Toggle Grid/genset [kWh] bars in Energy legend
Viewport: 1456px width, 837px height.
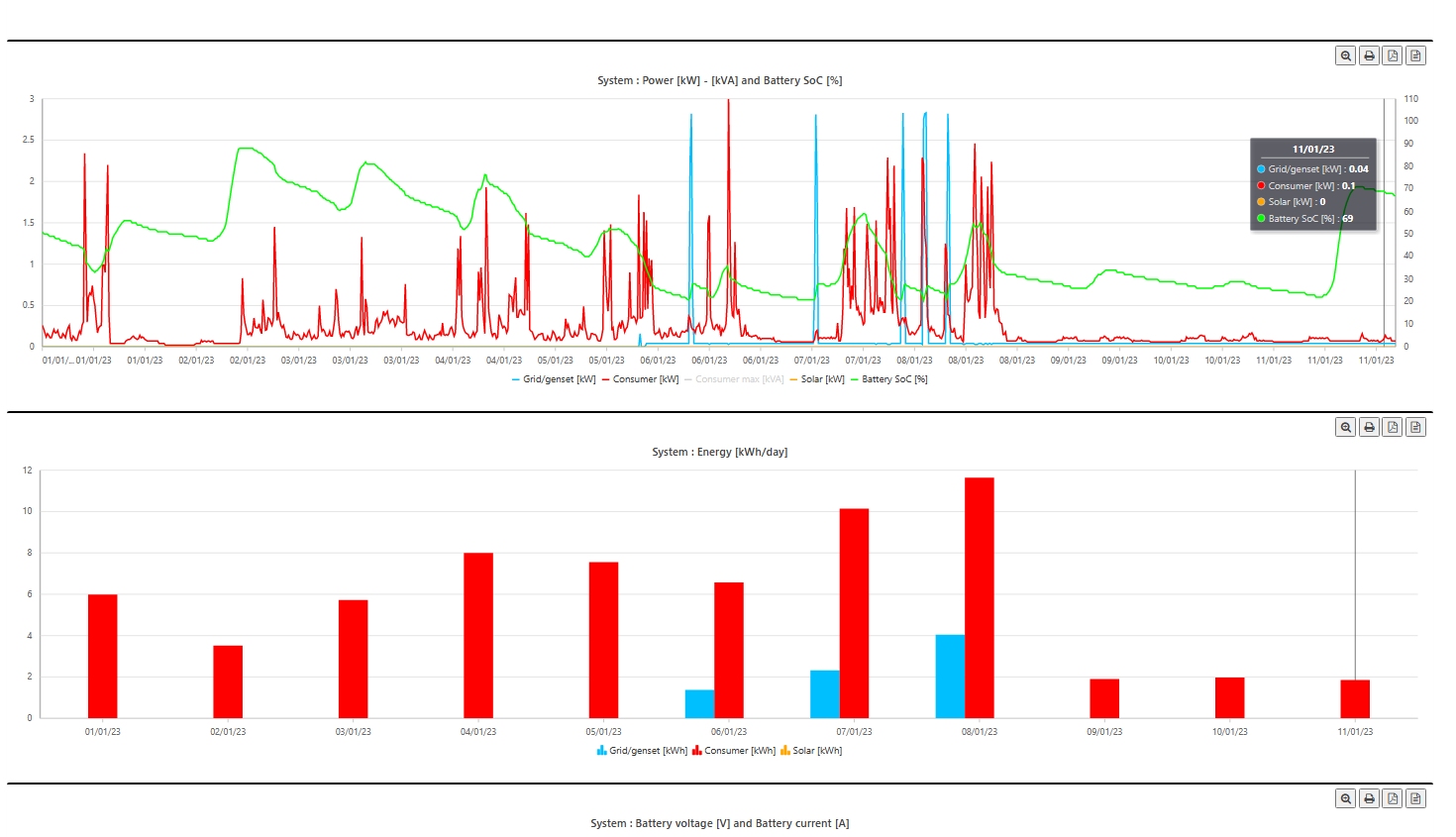tap(642, 751)
